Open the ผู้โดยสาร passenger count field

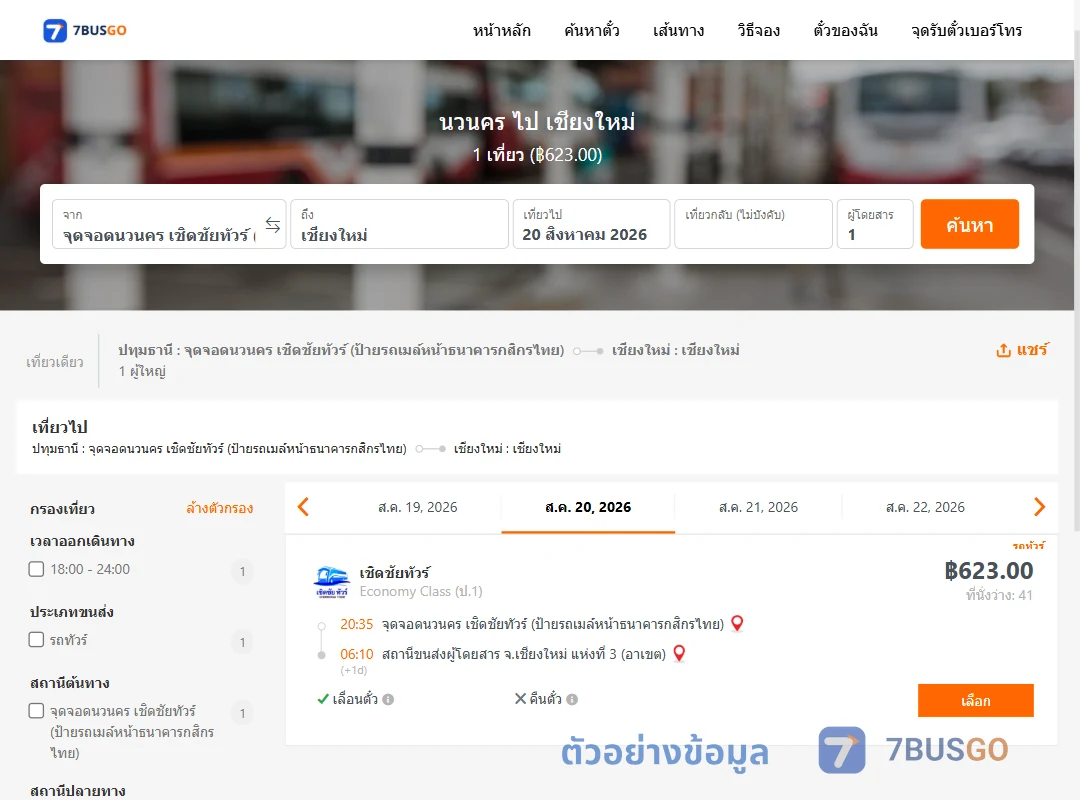click(x=875, y=224)
